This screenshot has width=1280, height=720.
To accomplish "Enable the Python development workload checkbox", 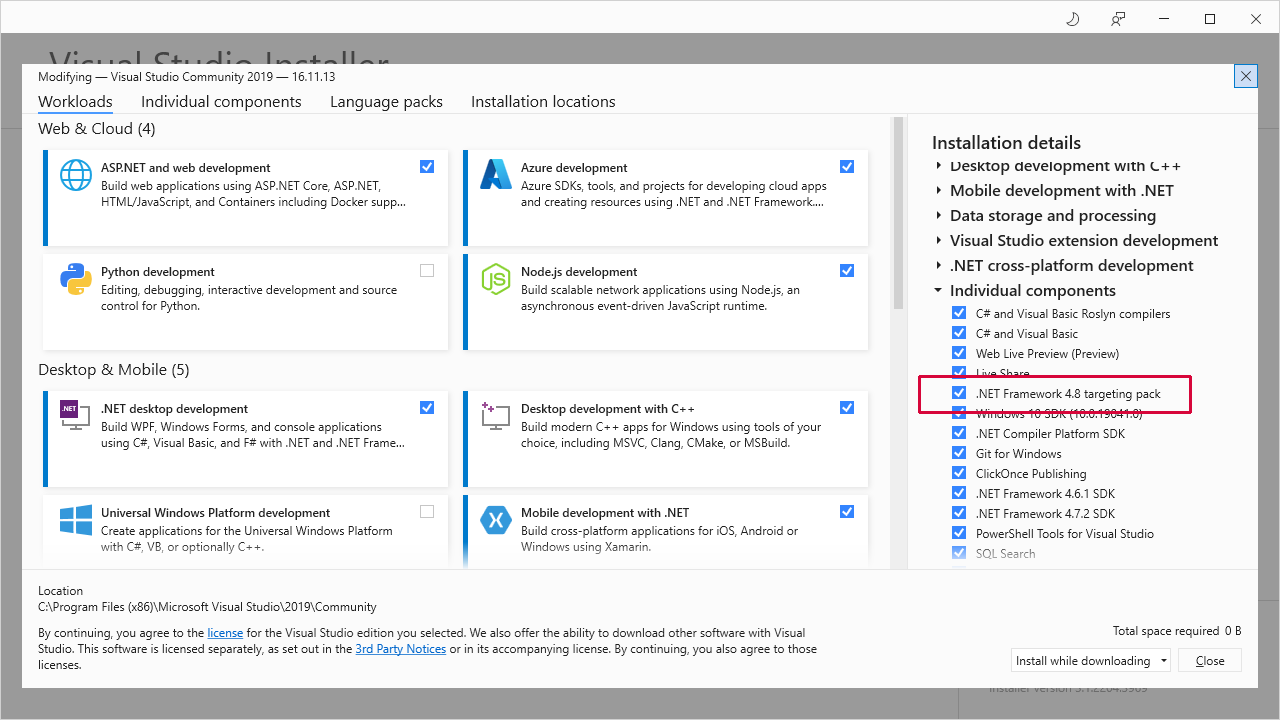I will (427, 270).
